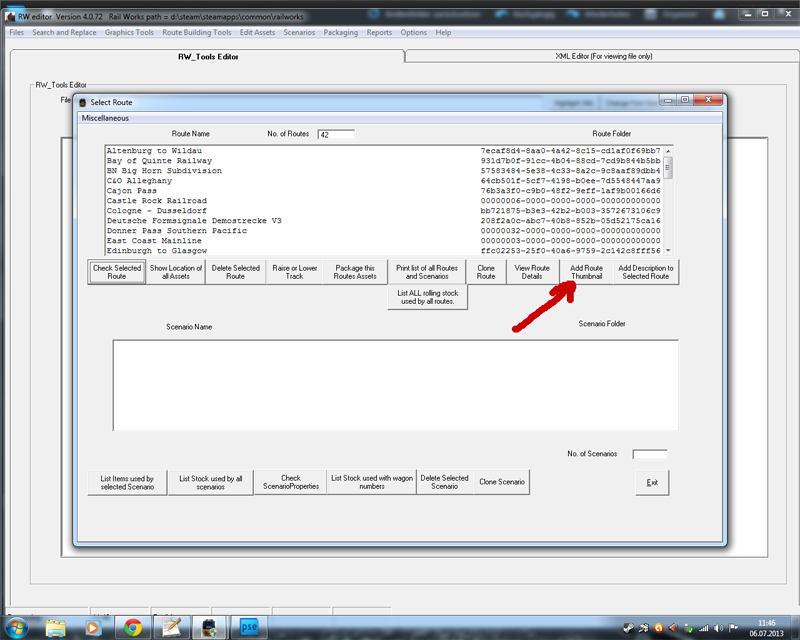Open the Options menu
The image size is (800, 640).
click(413, 32)
